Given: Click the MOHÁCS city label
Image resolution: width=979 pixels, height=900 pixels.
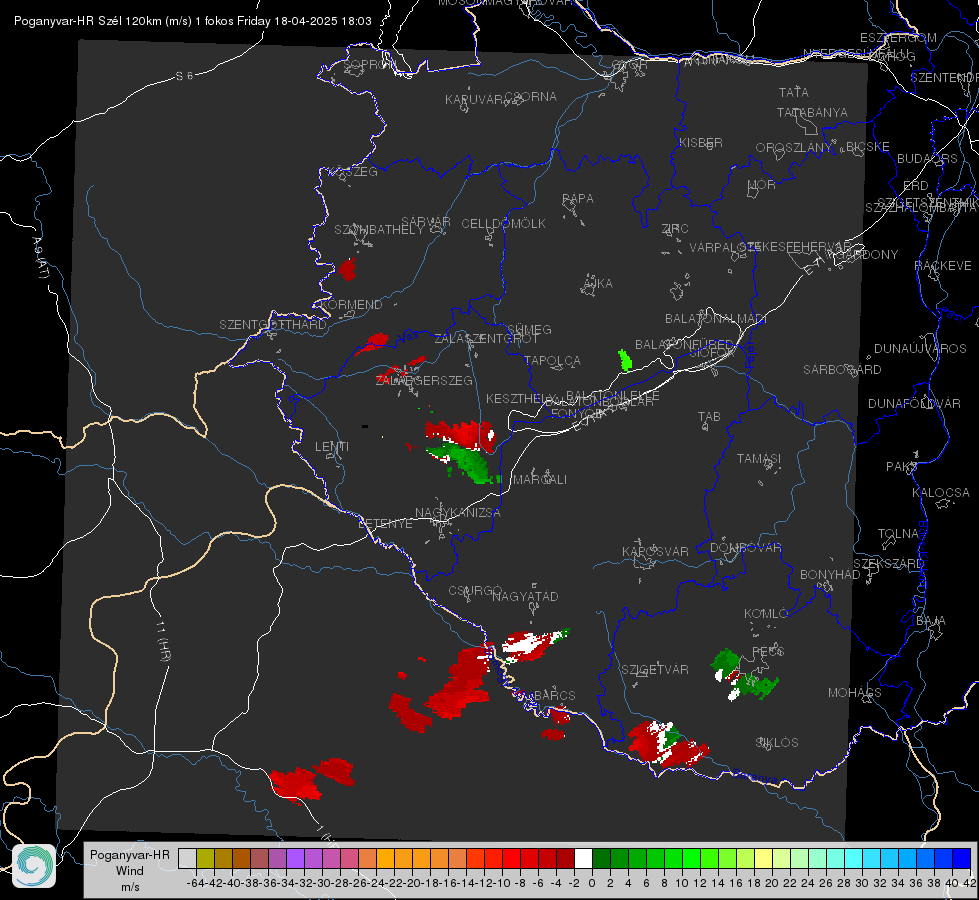Looking at the screenshot, I should coord(854,693).
